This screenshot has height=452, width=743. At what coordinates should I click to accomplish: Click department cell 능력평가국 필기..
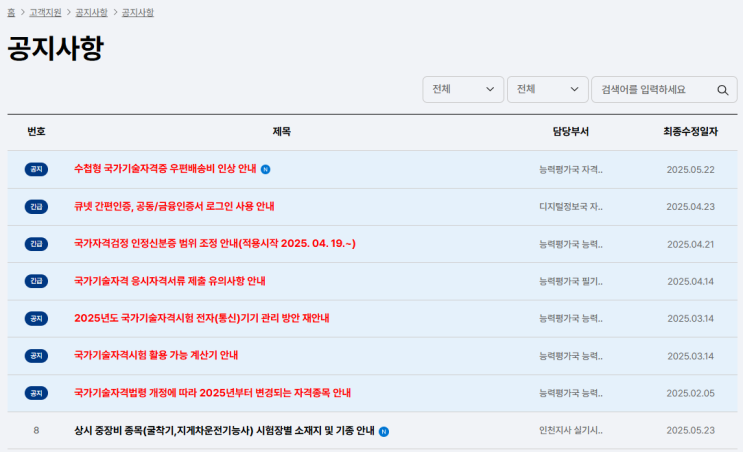click(571, 281)
